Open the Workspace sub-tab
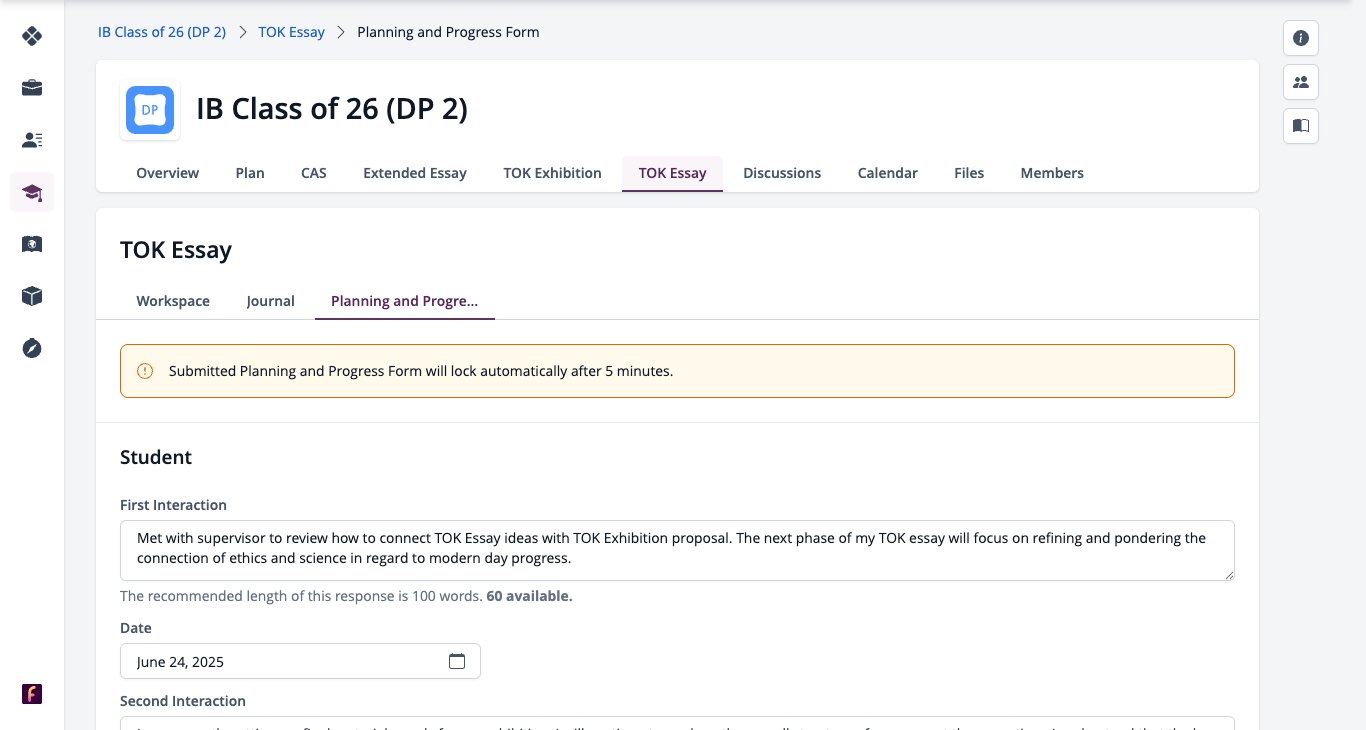1366x730 pixels. point(173,301)
